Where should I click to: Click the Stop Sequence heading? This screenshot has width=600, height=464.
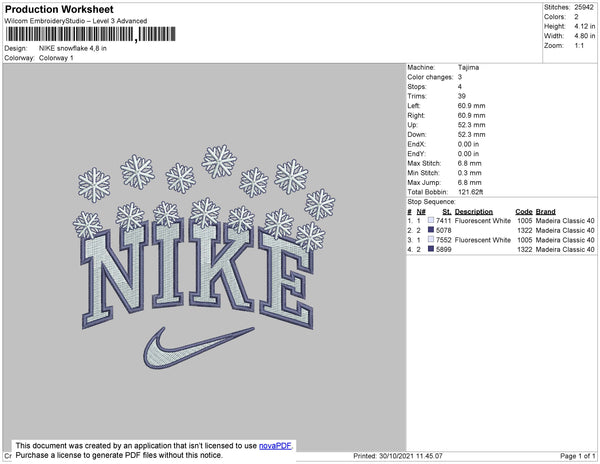coord(431,202)
